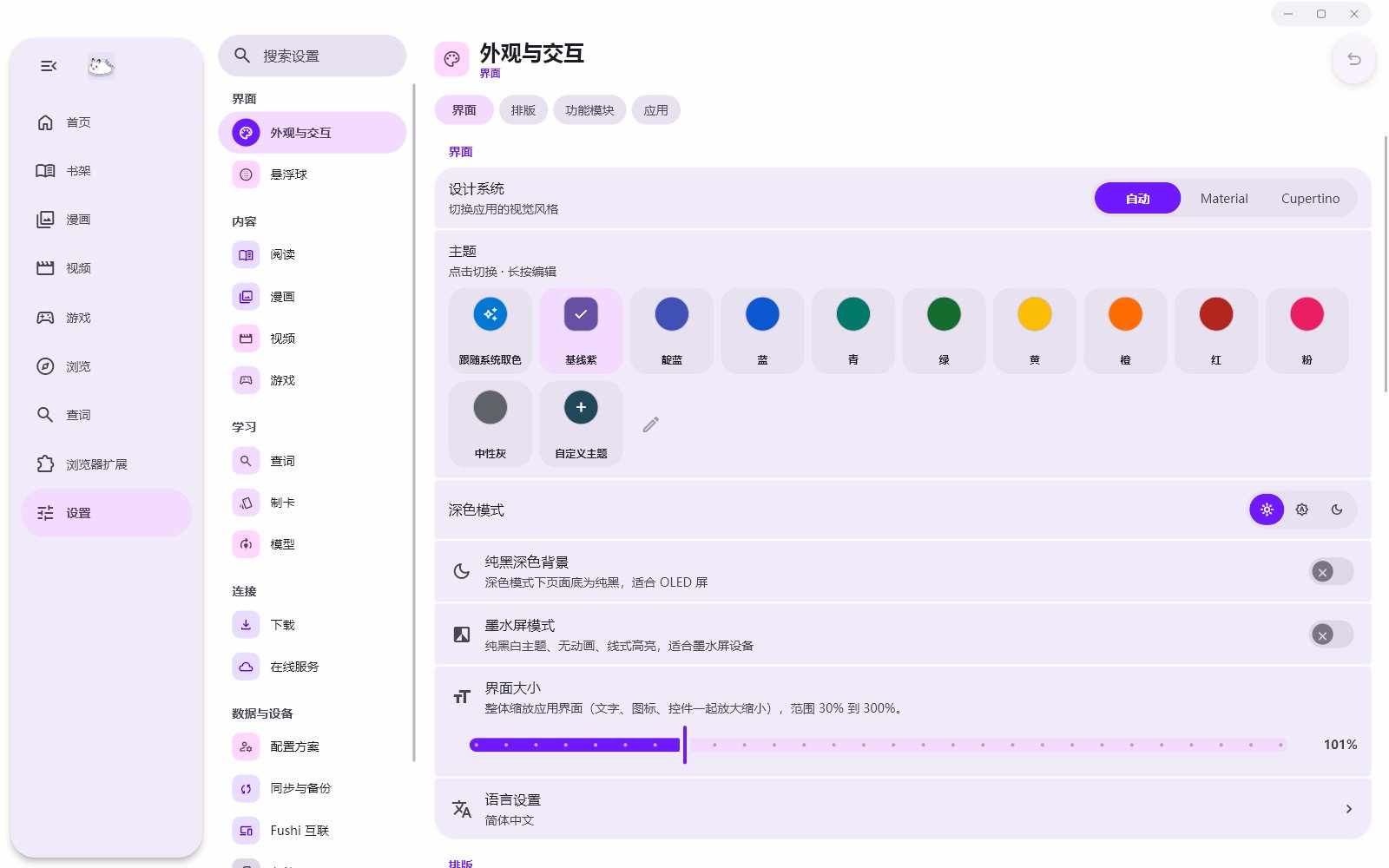
Task: Switch to the 功能模块 tab
Action: tap(589, 110)
